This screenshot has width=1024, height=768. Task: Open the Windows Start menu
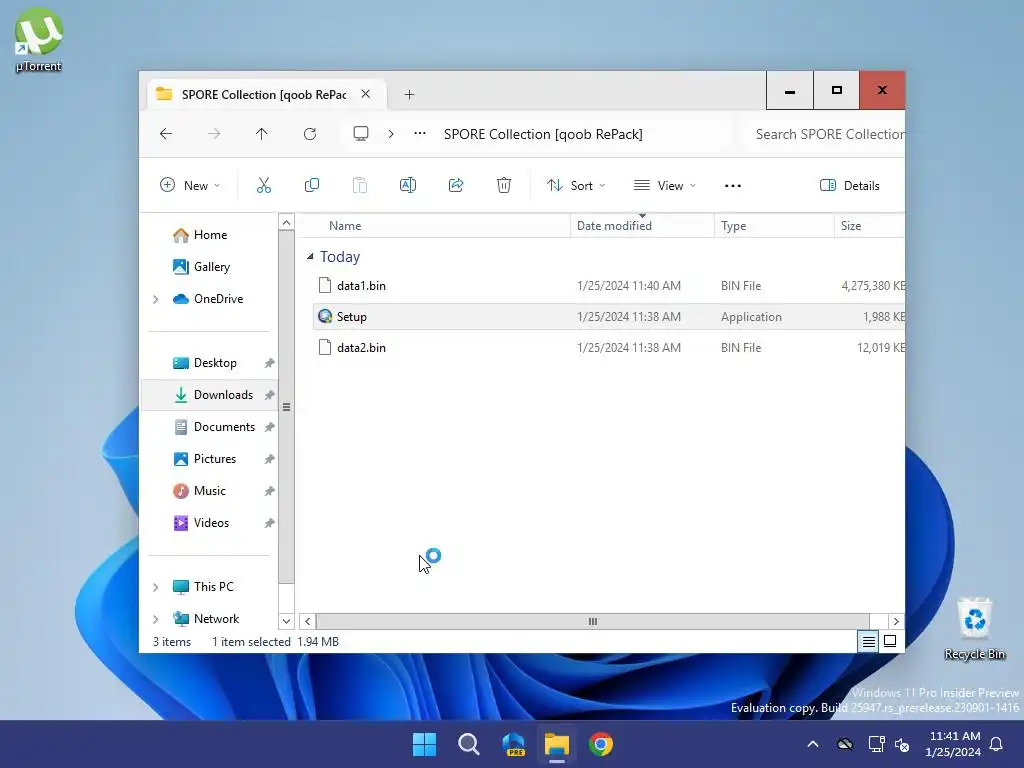click(x=424, y=744)
